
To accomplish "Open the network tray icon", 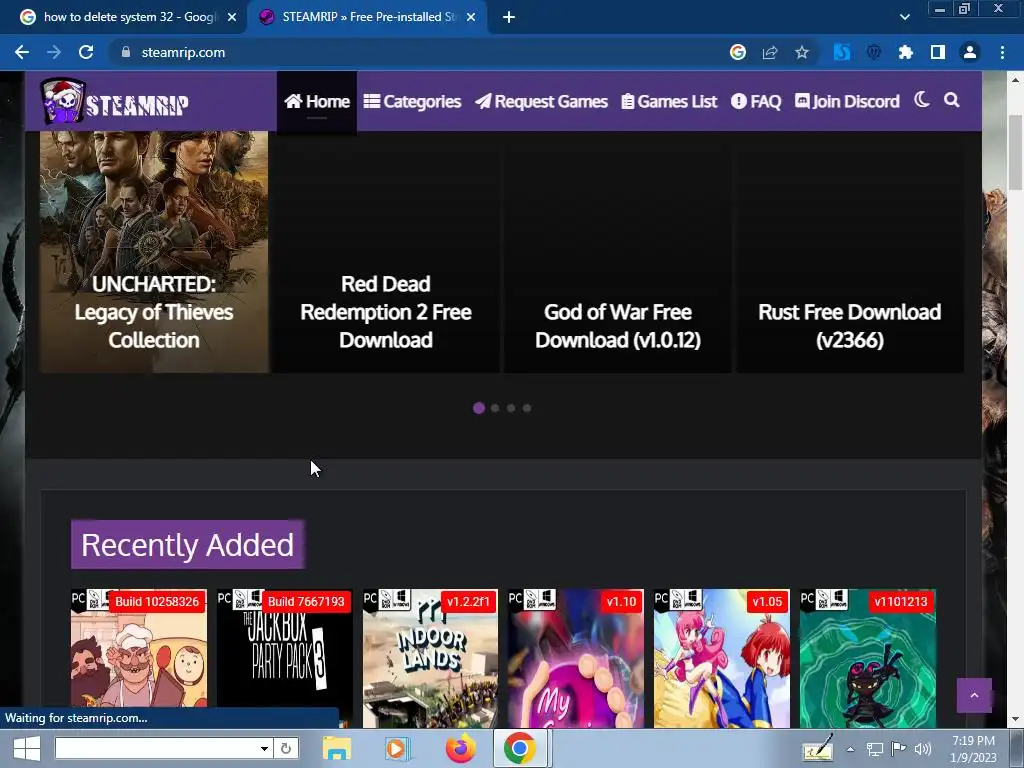I will tap(874, 749).
